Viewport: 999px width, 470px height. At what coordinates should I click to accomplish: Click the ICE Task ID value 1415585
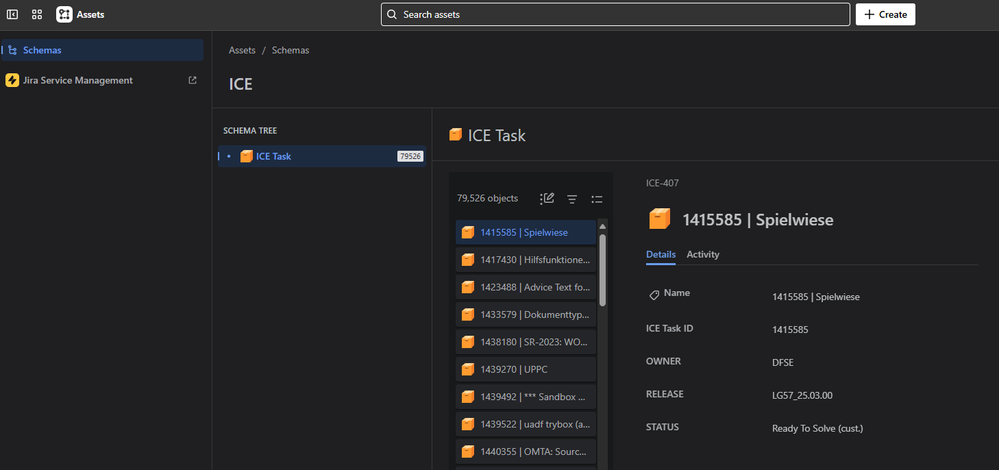point(790,329)
